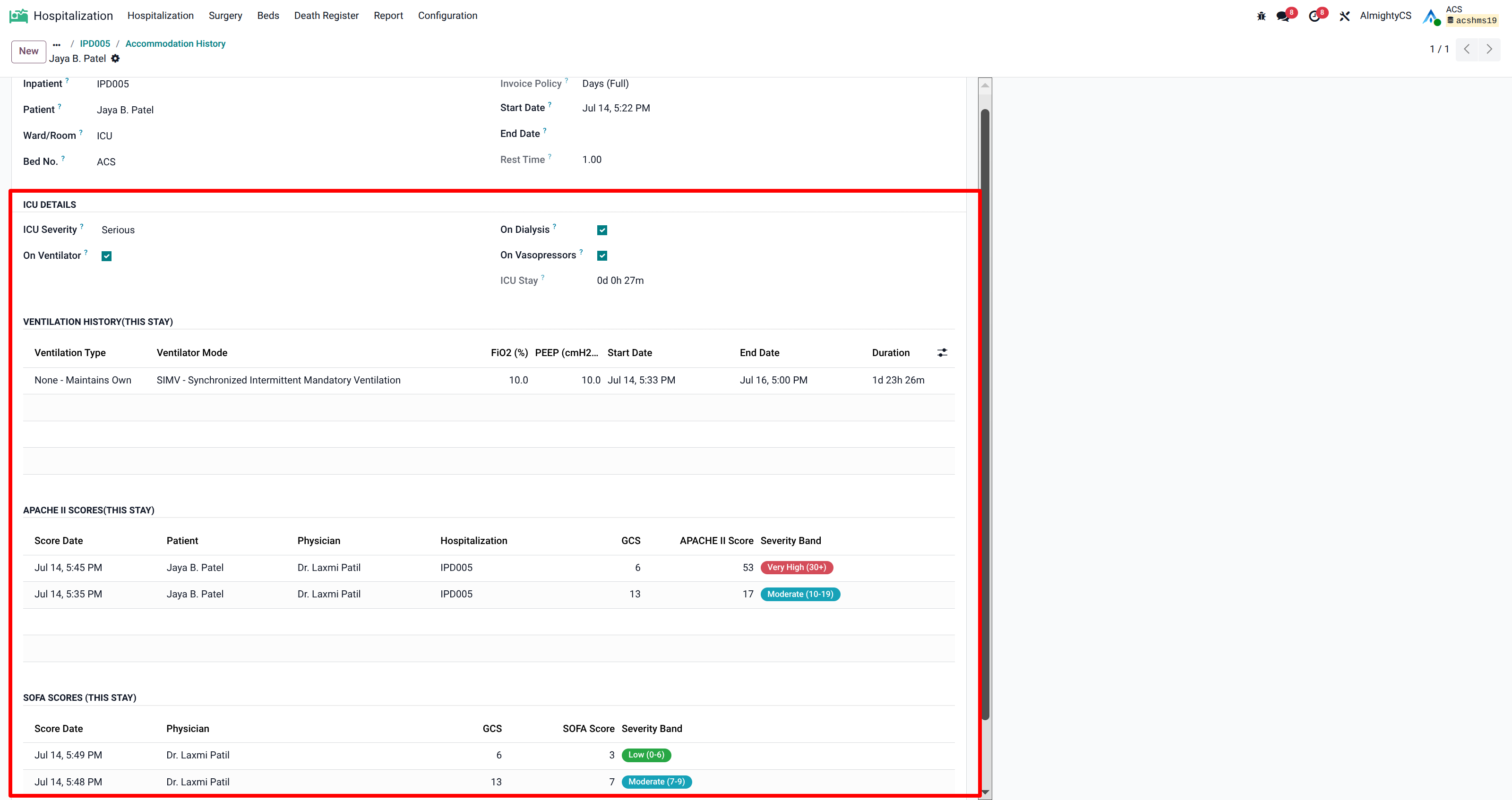Image resolution: width=1512 pixels, height=800 pixels.
Task: Click the Hospitalization app logo icon
Action: click(18, 16)
